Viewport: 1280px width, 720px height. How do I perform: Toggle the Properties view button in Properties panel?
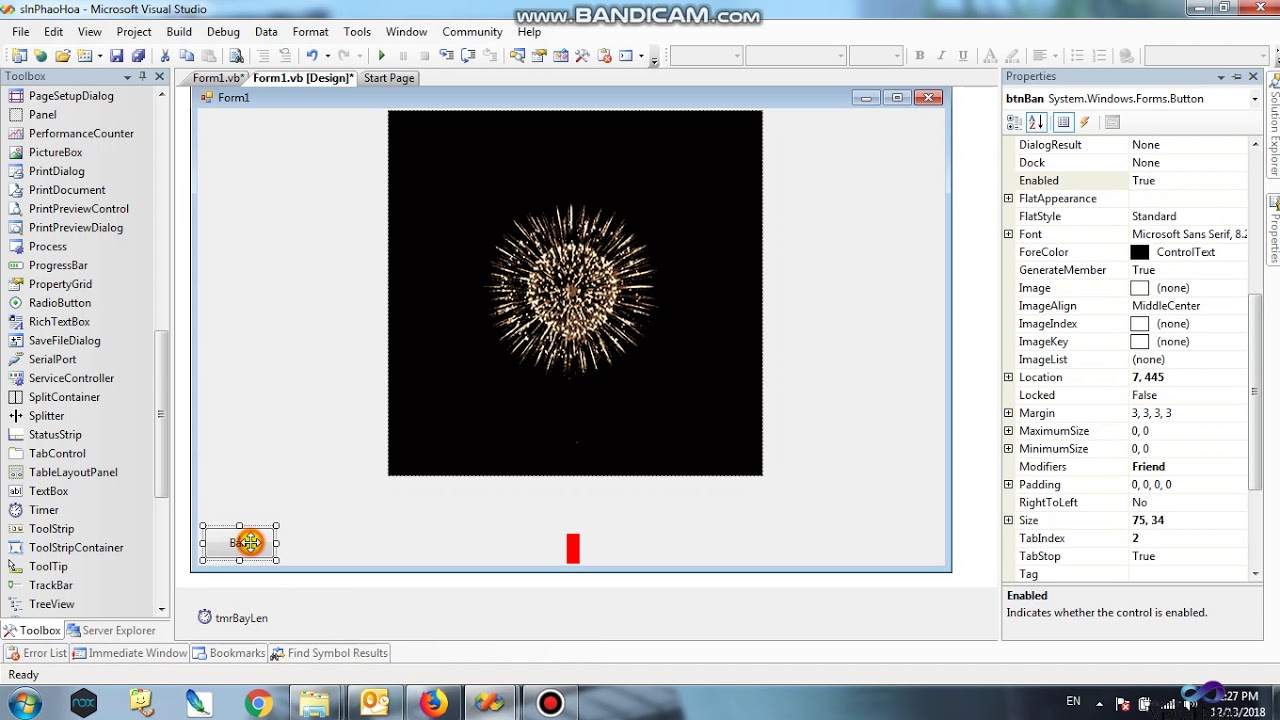(1063, 122)
